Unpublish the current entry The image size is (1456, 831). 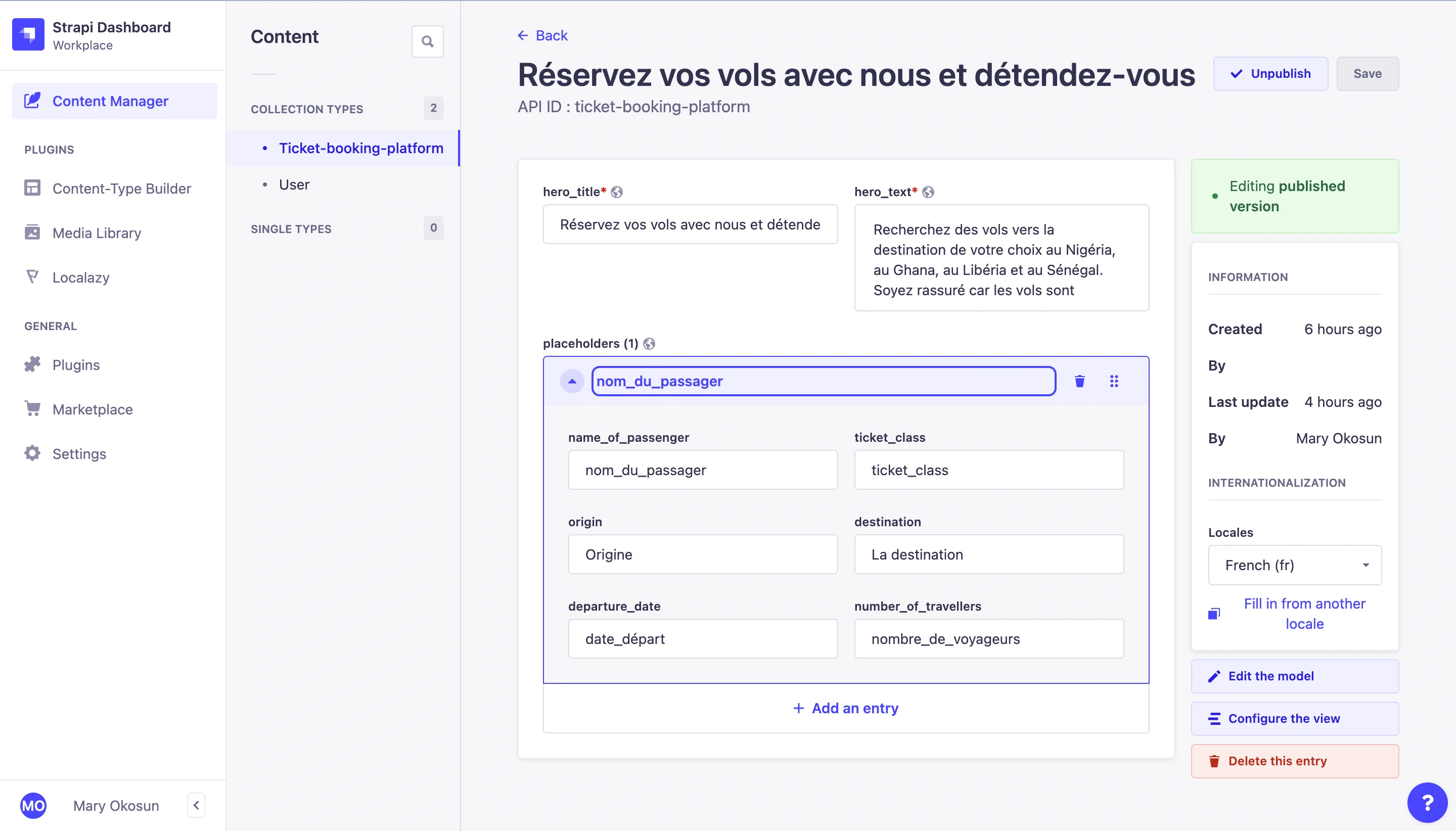1270,74
